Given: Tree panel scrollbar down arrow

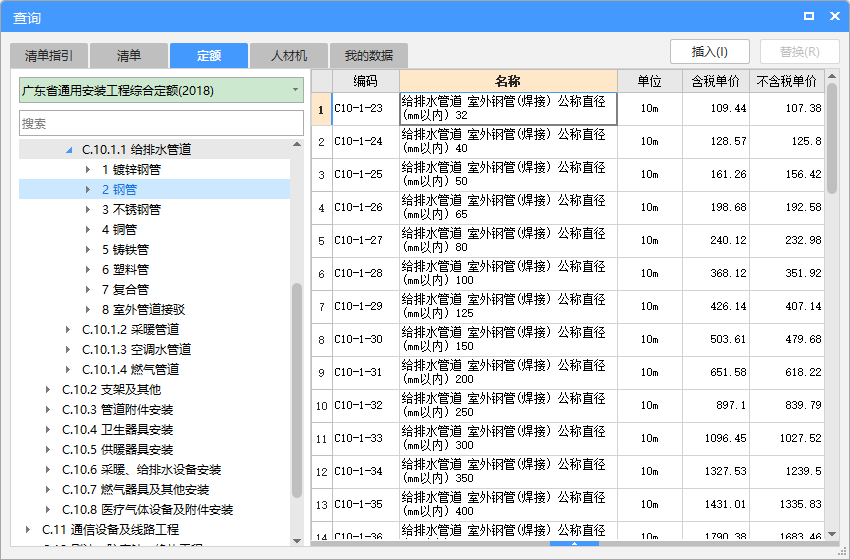Looking at the screenshot, I should click(x=297, y=540).
